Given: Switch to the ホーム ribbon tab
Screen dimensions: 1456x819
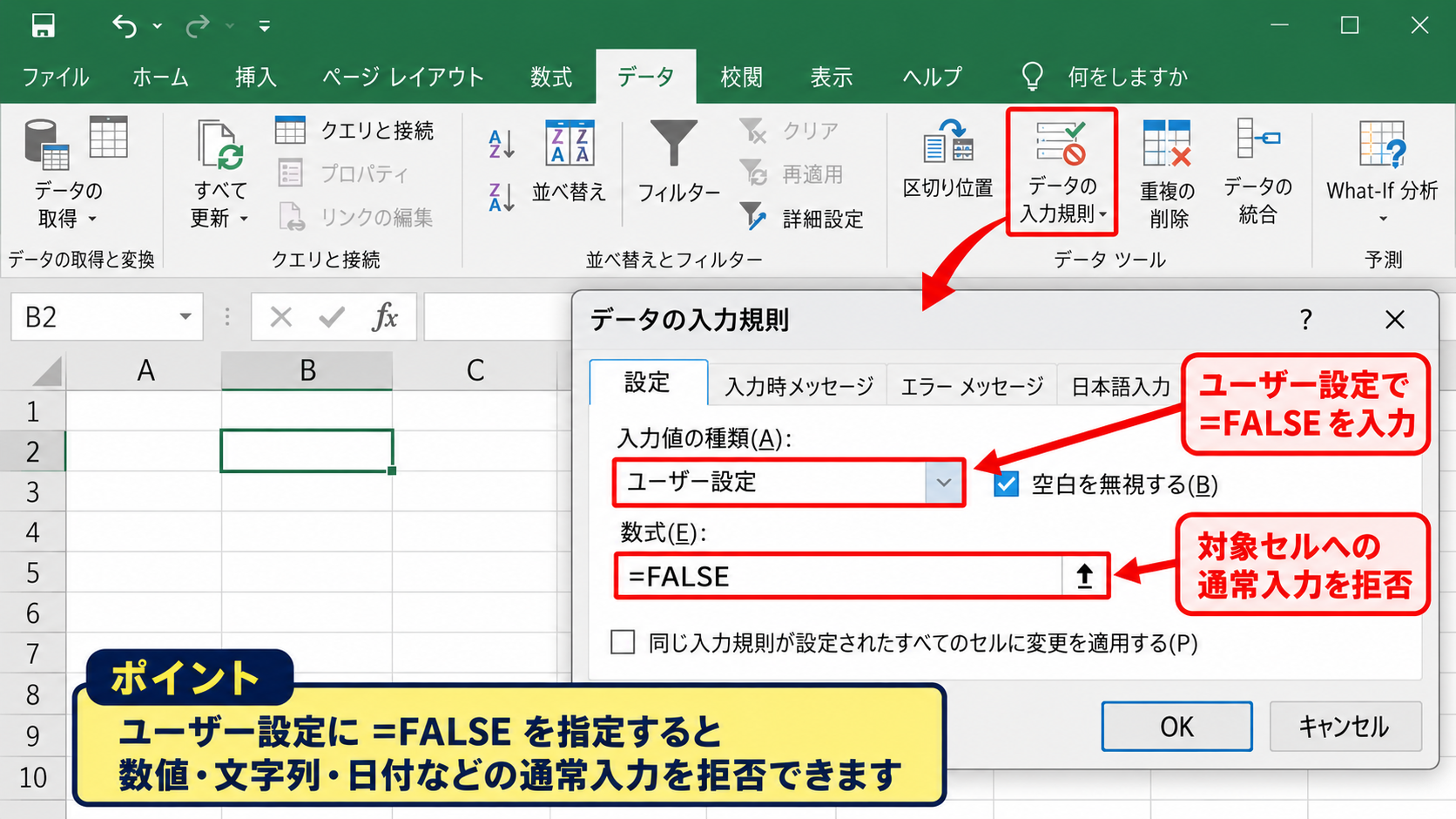Looking at the screenshot, I should click(160, 78).
